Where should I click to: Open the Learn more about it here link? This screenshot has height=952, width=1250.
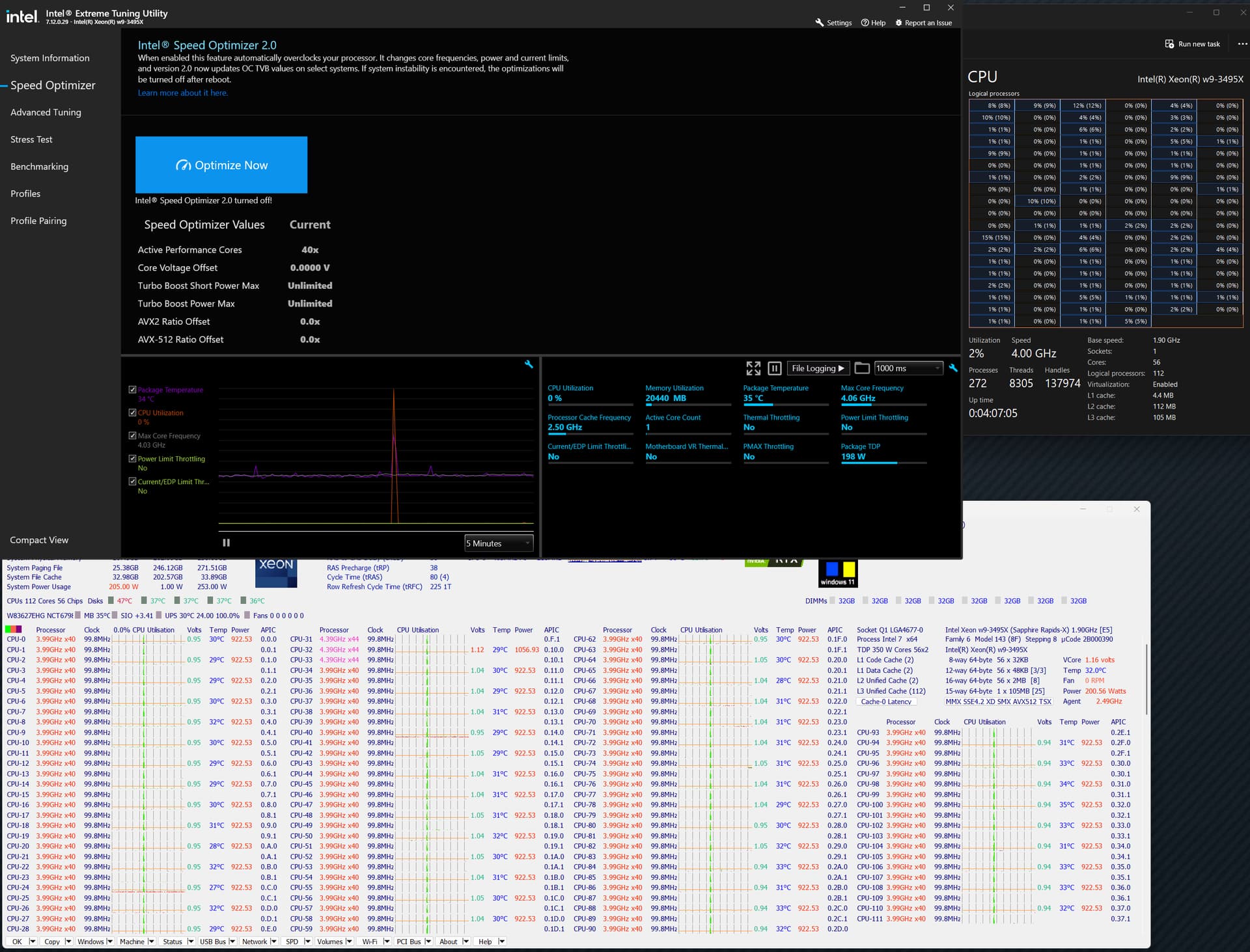click(x=182, y=92)
